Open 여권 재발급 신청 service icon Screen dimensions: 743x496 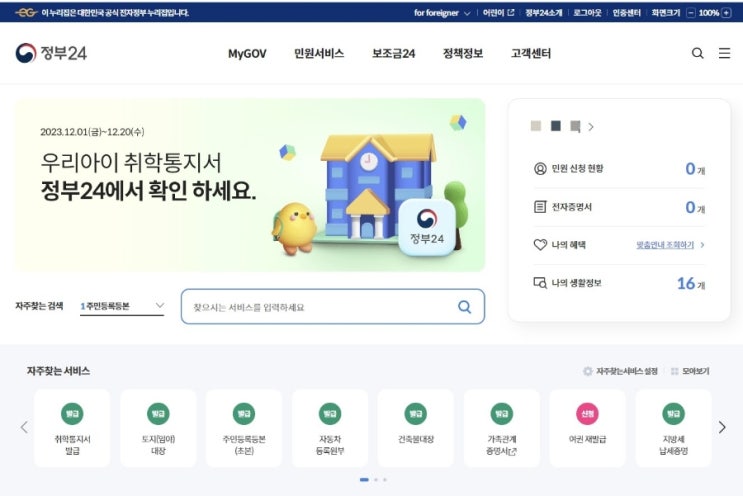point(587,414)
